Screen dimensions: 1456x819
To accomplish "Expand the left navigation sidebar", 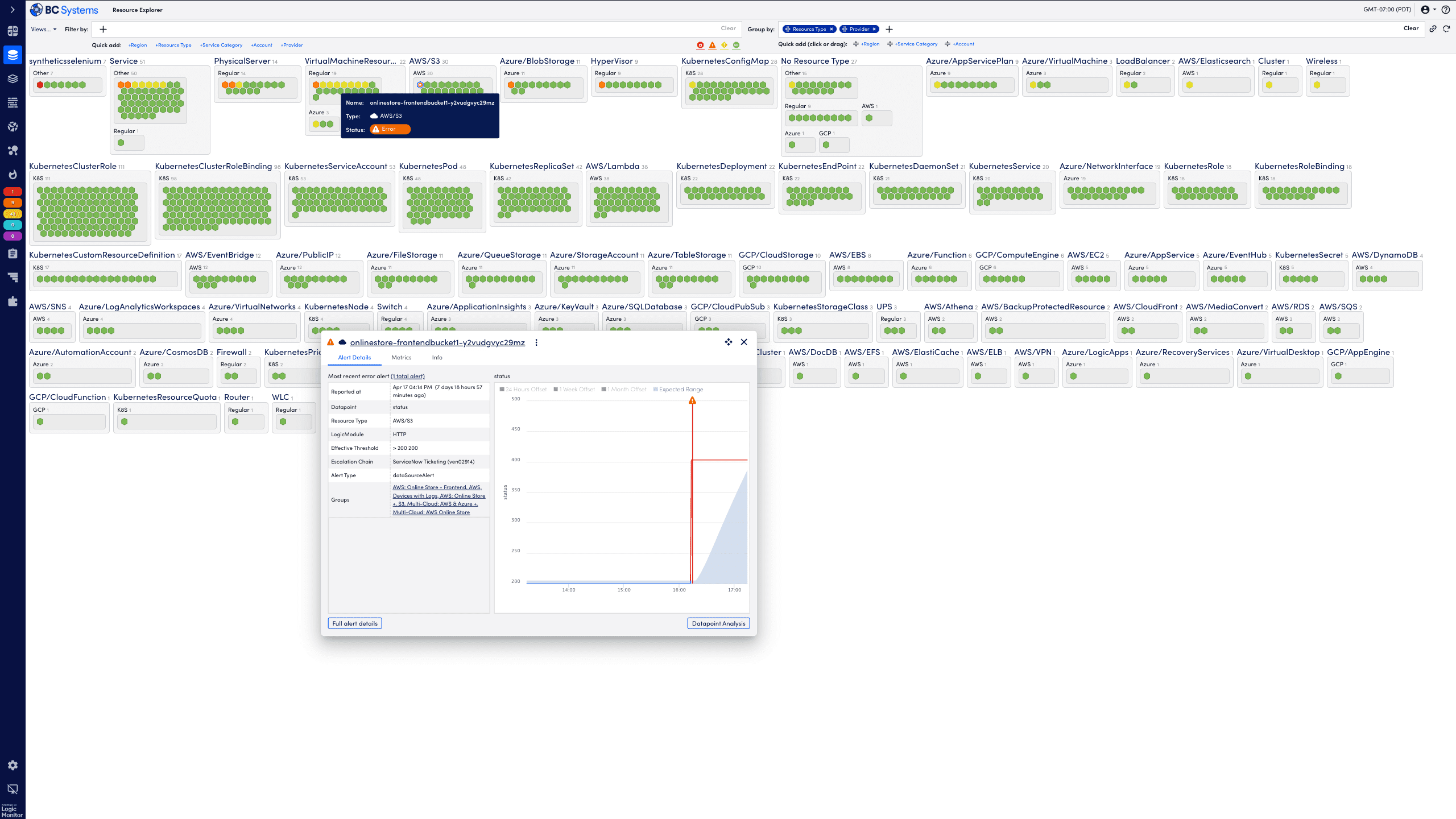I will pos(13,10).
